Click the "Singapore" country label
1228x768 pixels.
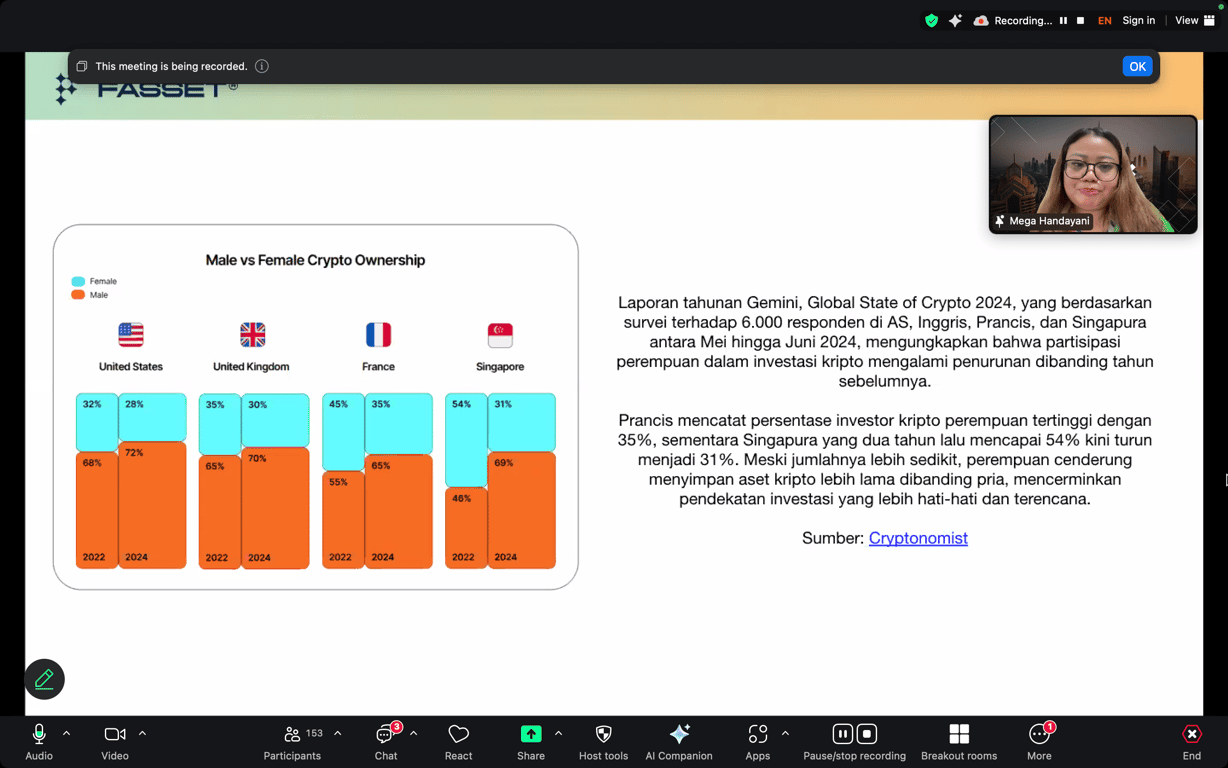point(500,367)
